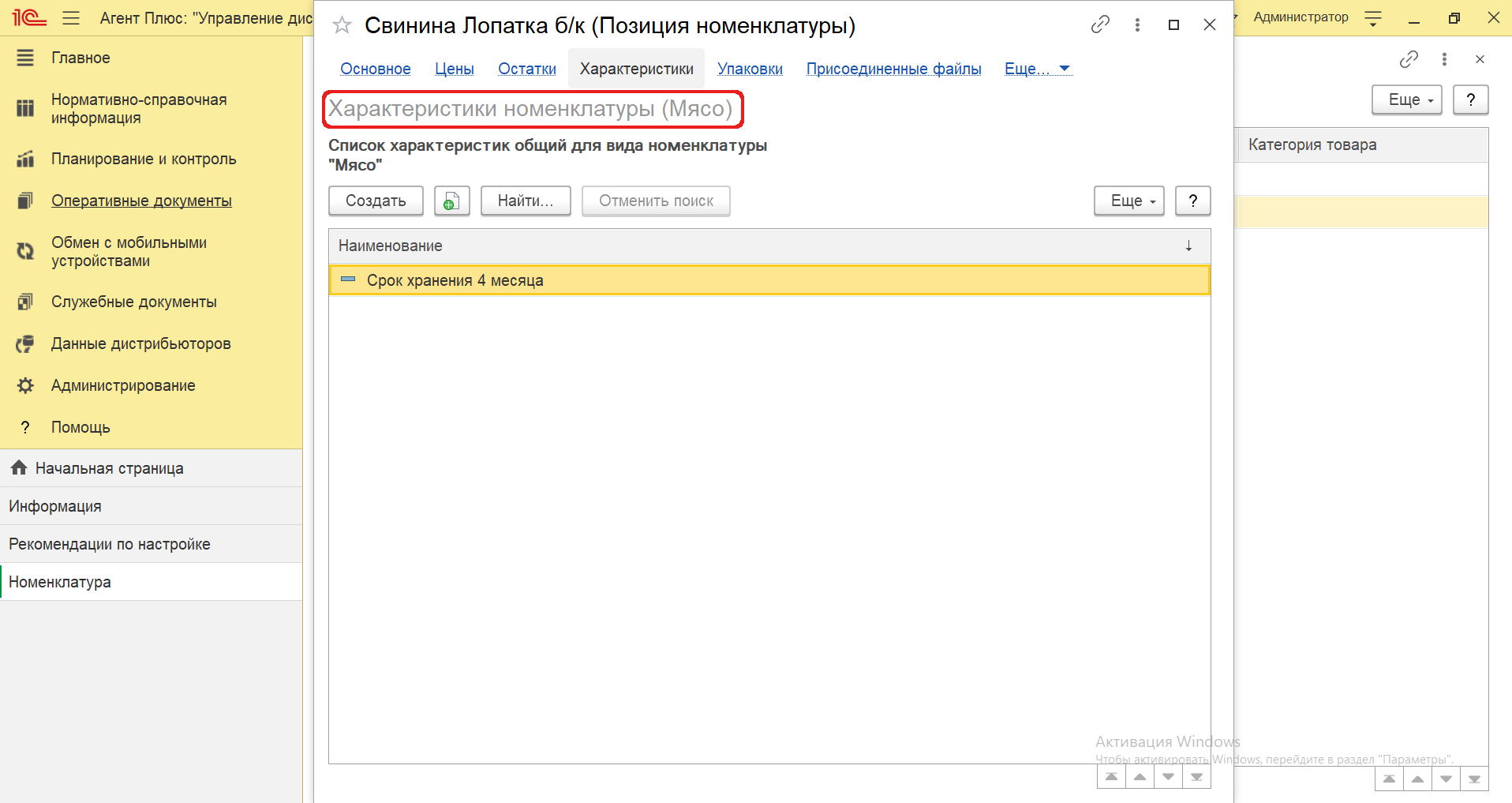Add item to favorites with star icon
The image size is (1512, 803).
342,26
